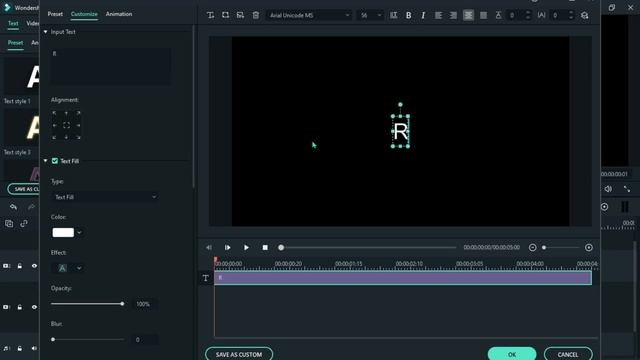640x360 pixels.
Task: Click the Effect letter A preview
Action: coord(62,268)
